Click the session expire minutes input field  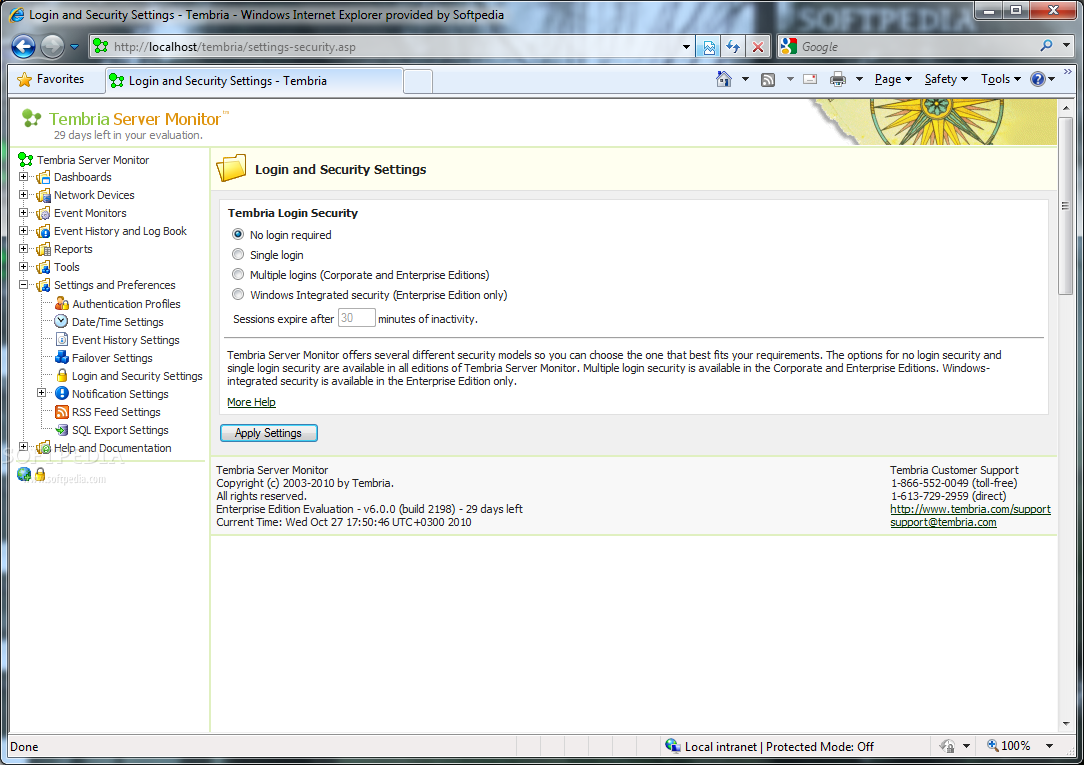click(356, 318)
